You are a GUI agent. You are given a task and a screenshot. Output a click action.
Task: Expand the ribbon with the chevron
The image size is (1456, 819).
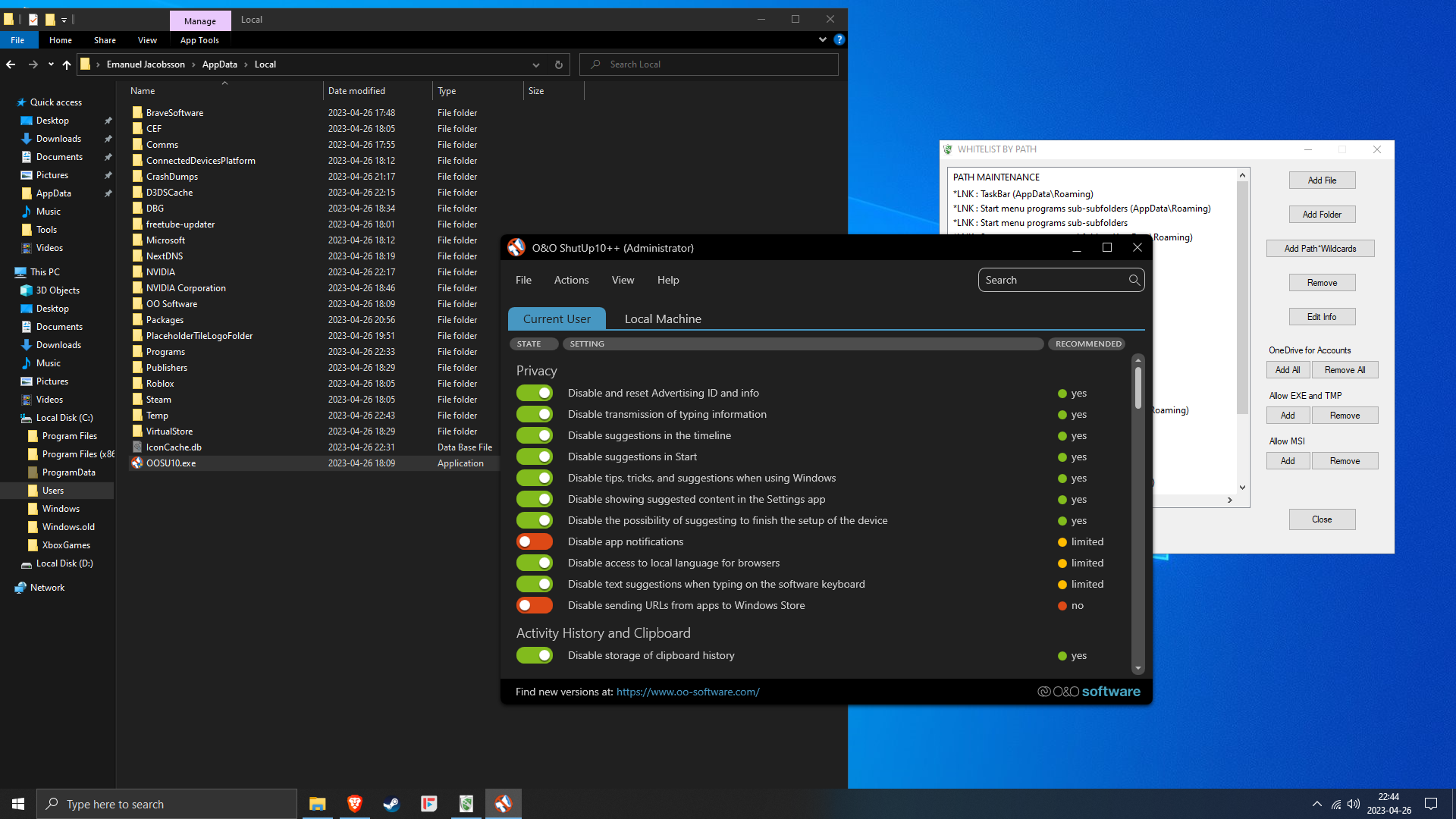coord(823,39)
